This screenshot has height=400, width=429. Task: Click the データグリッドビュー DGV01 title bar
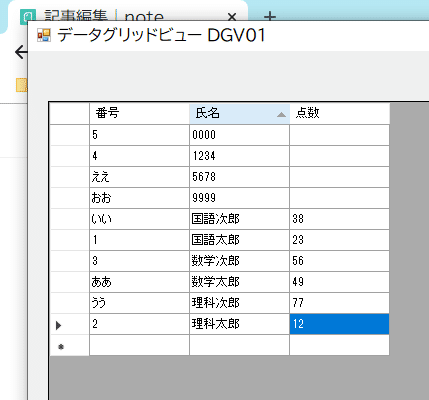[229, 35]
